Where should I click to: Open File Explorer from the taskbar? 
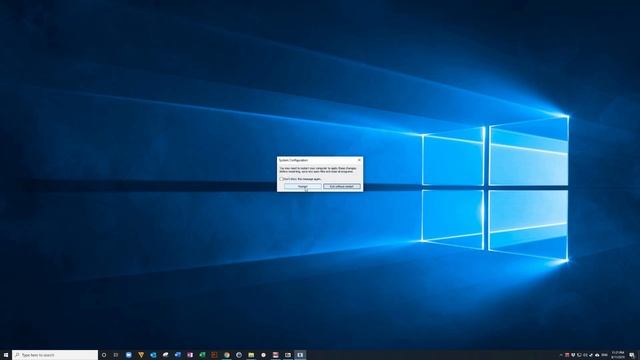251,355
